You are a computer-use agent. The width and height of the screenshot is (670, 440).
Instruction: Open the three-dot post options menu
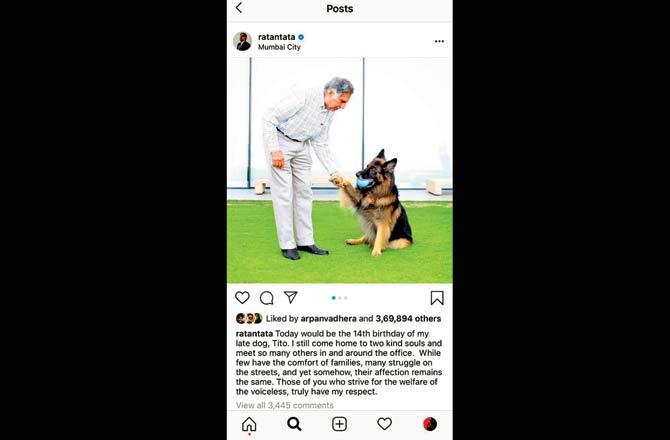point(439,41)
